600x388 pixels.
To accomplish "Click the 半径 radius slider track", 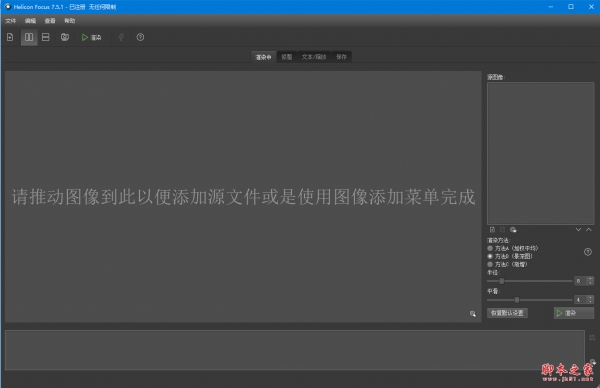I will 530,281.
